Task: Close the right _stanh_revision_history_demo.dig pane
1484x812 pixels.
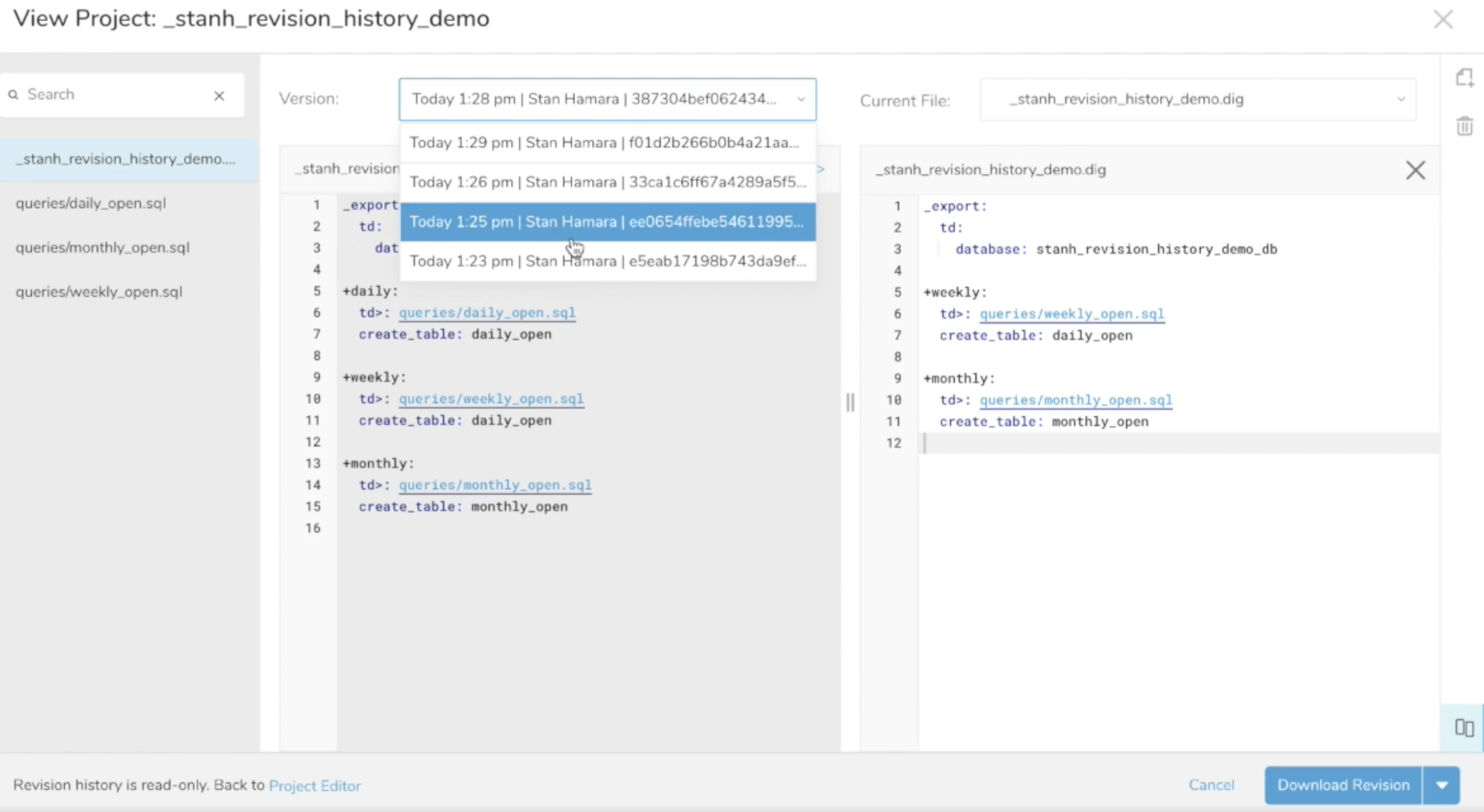Action: pyautogui.click(x=1415, y=171)
